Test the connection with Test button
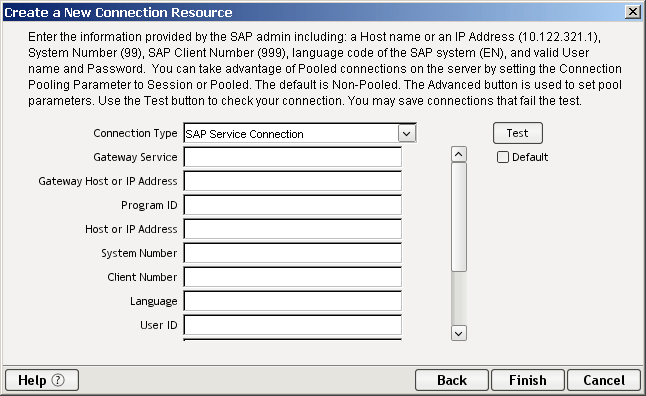The height and width of the screenshot is (396, 646). 518,133
